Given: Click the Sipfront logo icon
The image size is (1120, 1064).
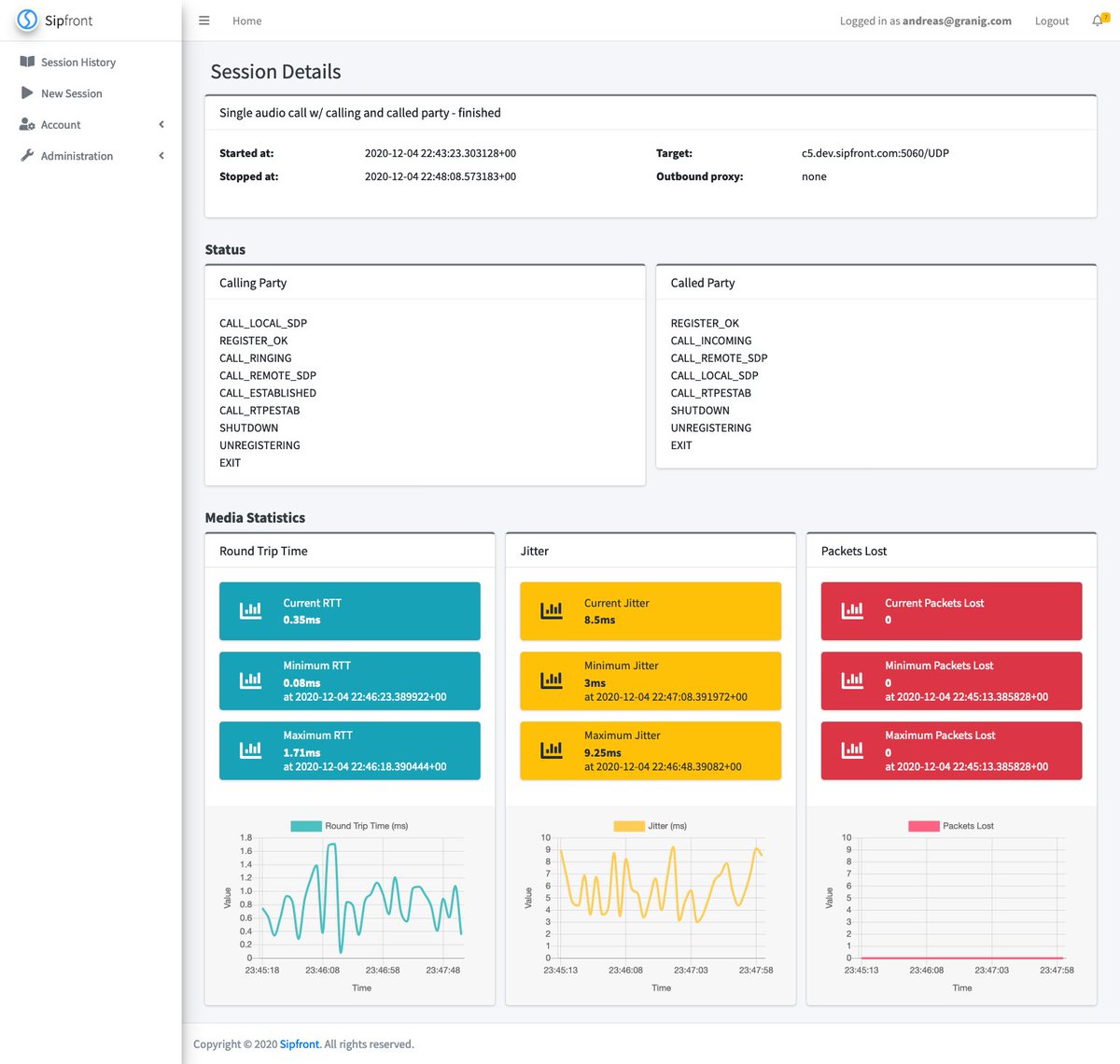Looking at the screenshot, I should [x=28, y=20].
